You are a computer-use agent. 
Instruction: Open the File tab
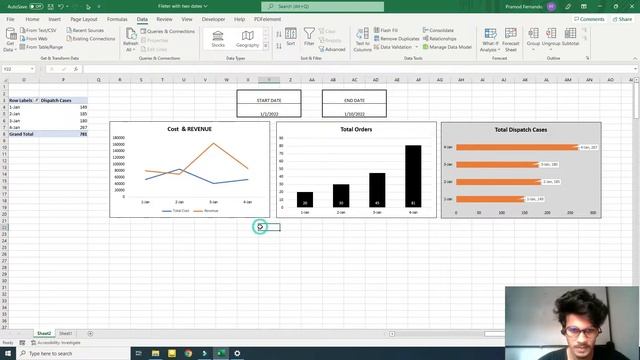pyautogui.click(x=10, y=19)
